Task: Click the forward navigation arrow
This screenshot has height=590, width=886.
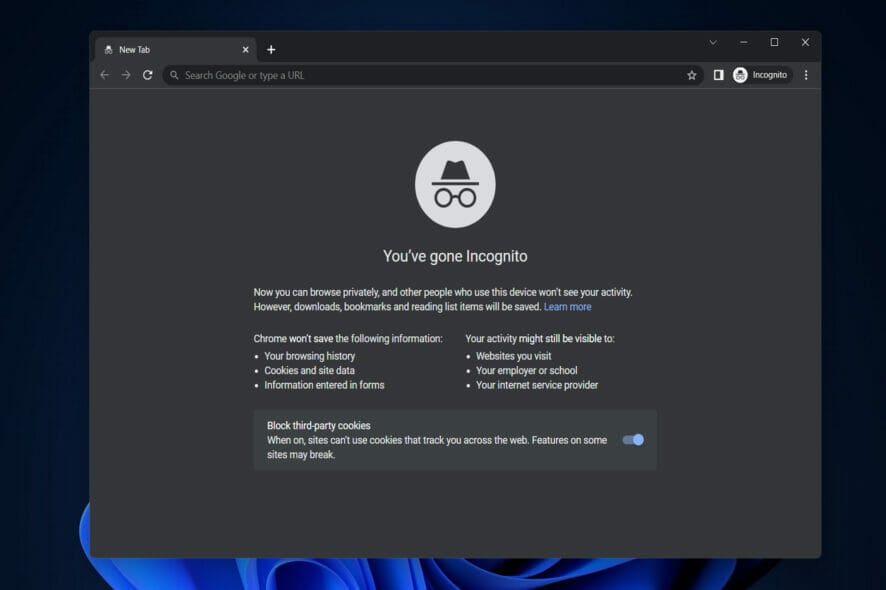Action: 126,75
